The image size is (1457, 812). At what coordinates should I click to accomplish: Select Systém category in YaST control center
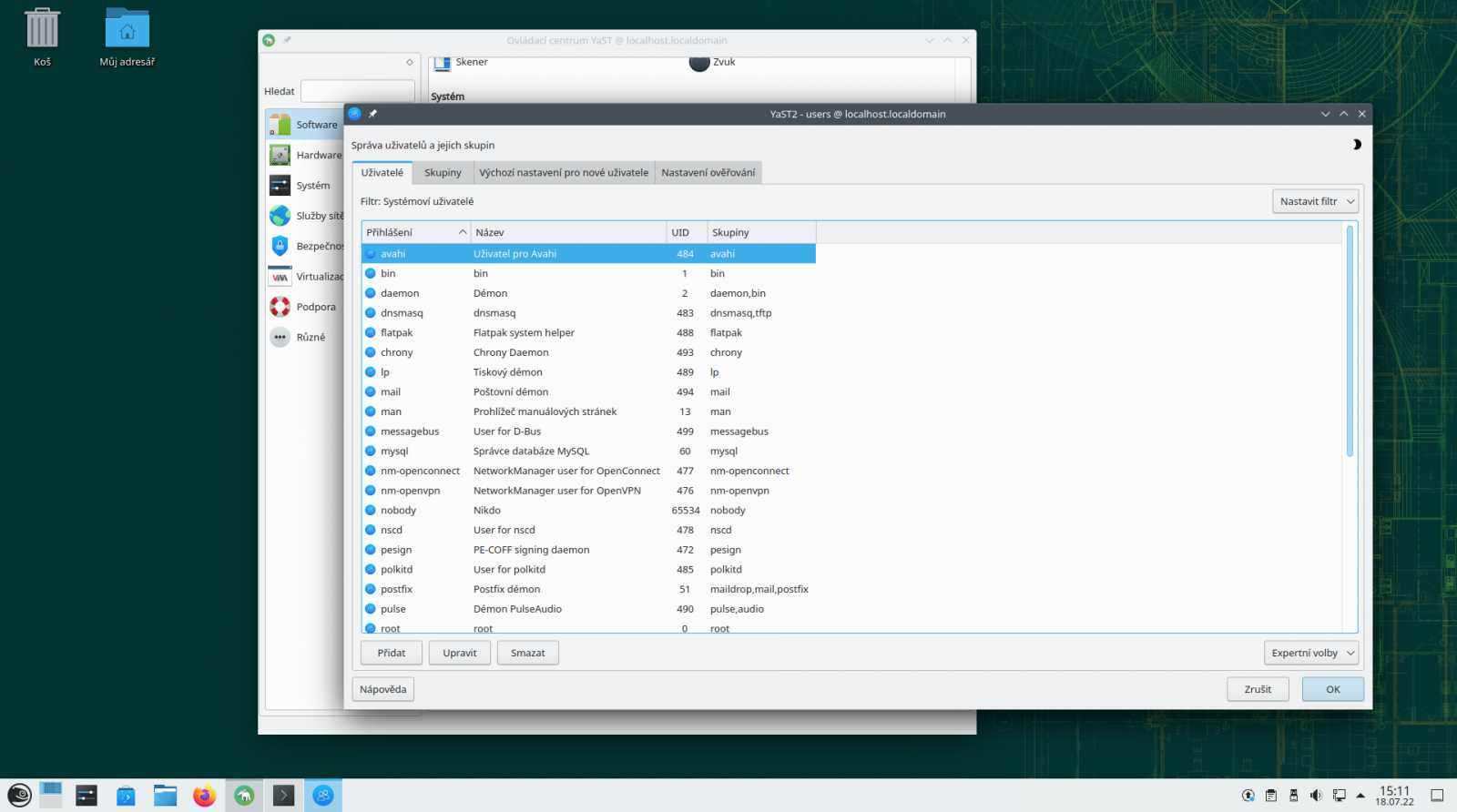click(x=305, y=186)
